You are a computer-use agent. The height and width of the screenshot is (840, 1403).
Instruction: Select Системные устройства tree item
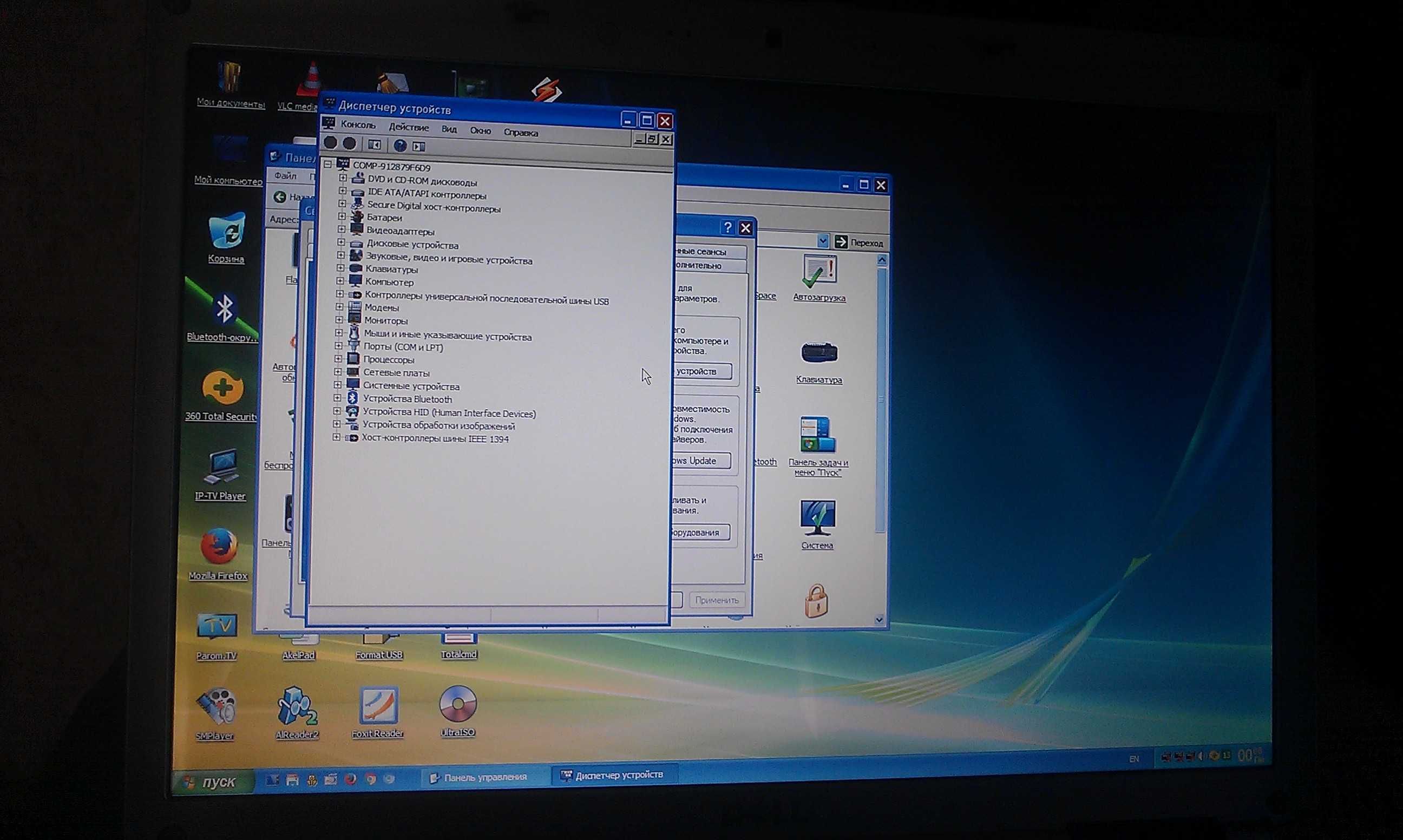(x=411, y=386)
